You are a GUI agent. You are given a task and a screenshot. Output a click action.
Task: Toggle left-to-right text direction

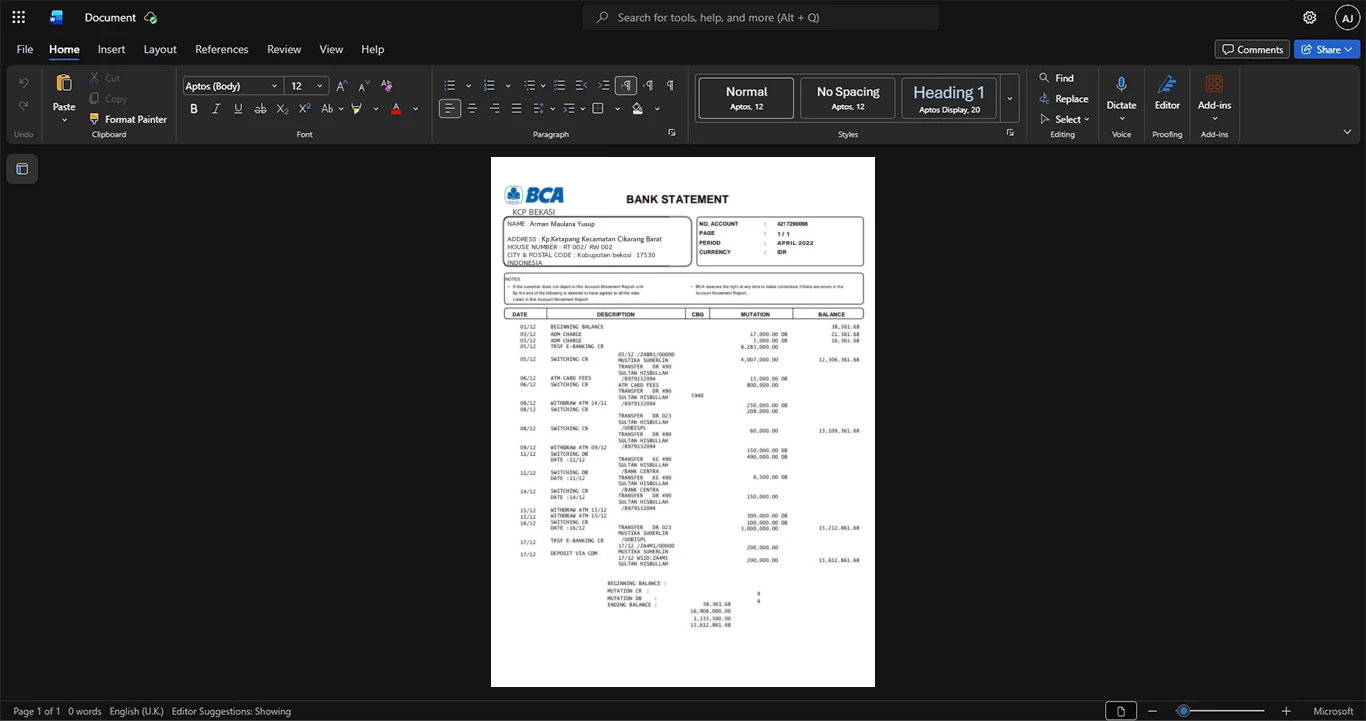click(626, 86)
